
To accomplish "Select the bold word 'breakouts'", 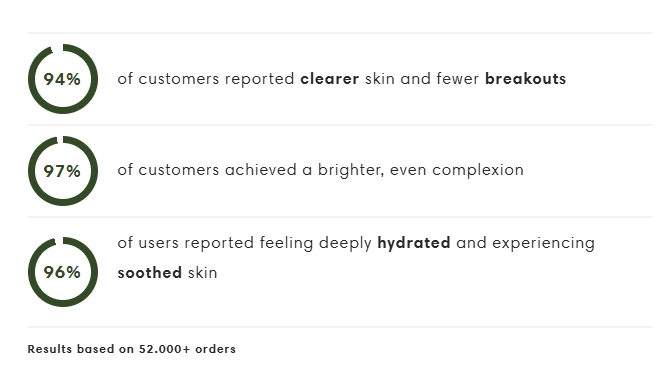I will [x=525, y=79].
